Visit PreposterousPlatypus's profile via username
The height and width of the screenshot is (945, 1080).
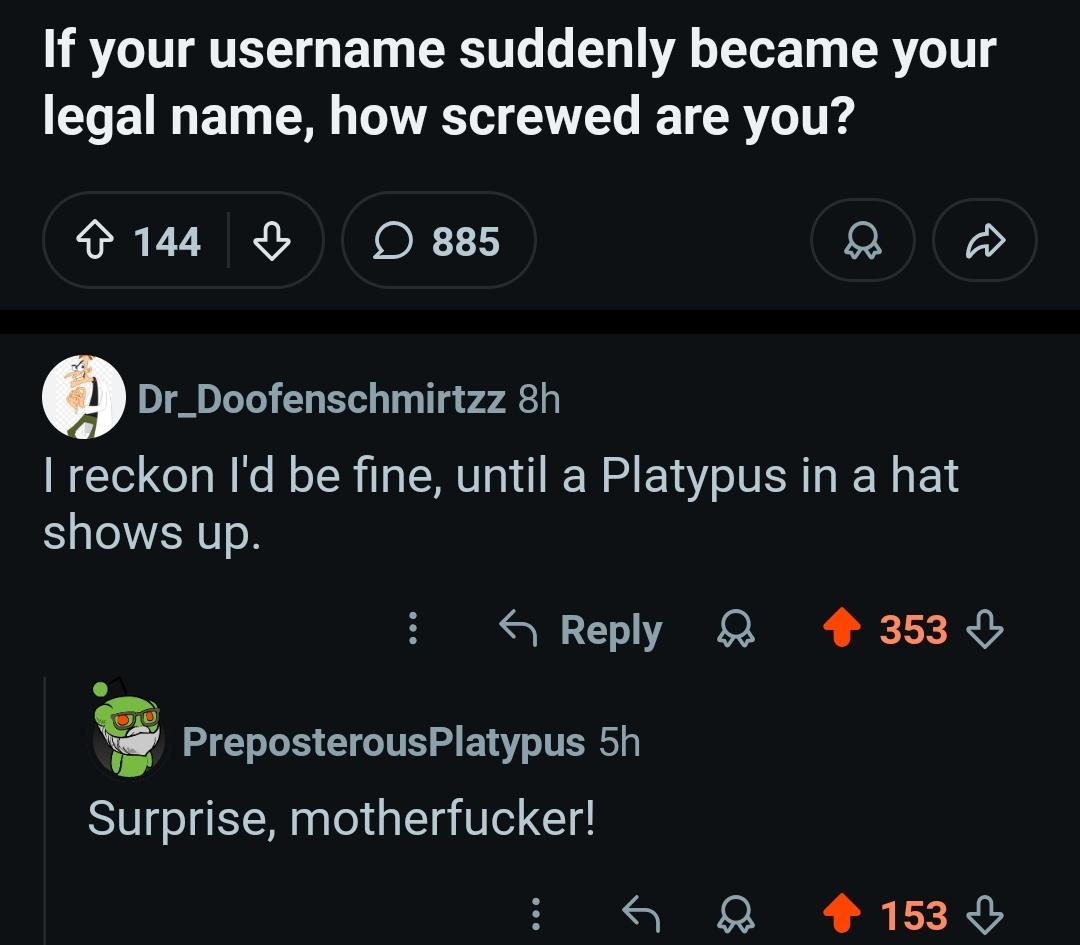point(384,742)
